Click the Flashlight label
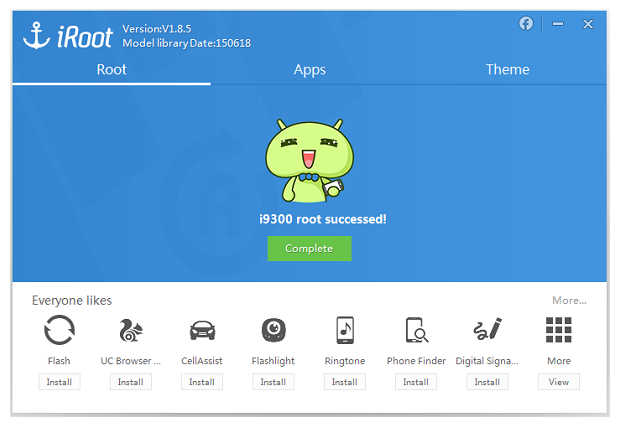The width and height of the screenshot is (618, 421). click(x=273, y=361)
